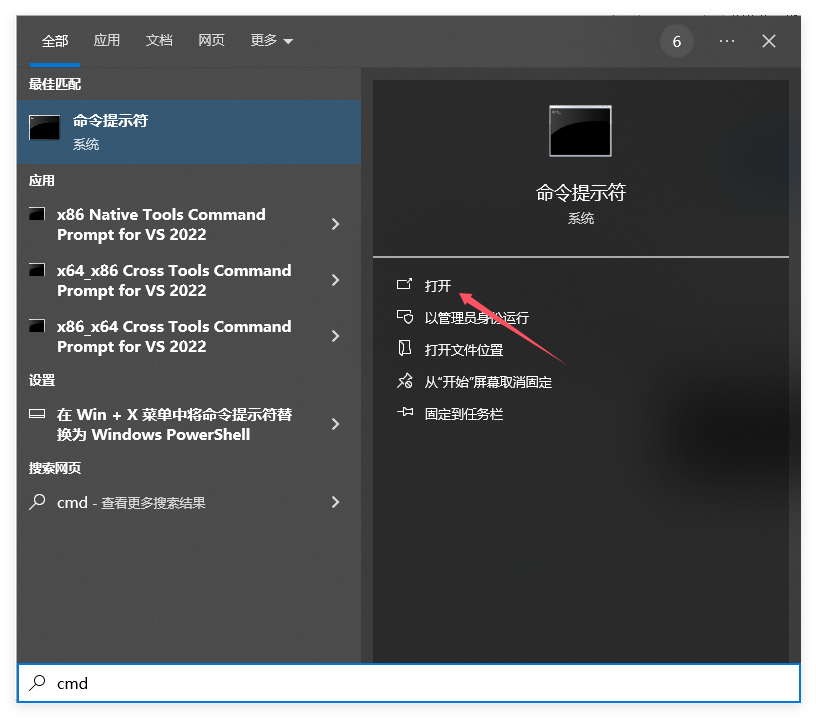Click the x86 Native Tools Command Prompt icon
The width and height of the screenshot is (816, 718).
click(37, 215)
